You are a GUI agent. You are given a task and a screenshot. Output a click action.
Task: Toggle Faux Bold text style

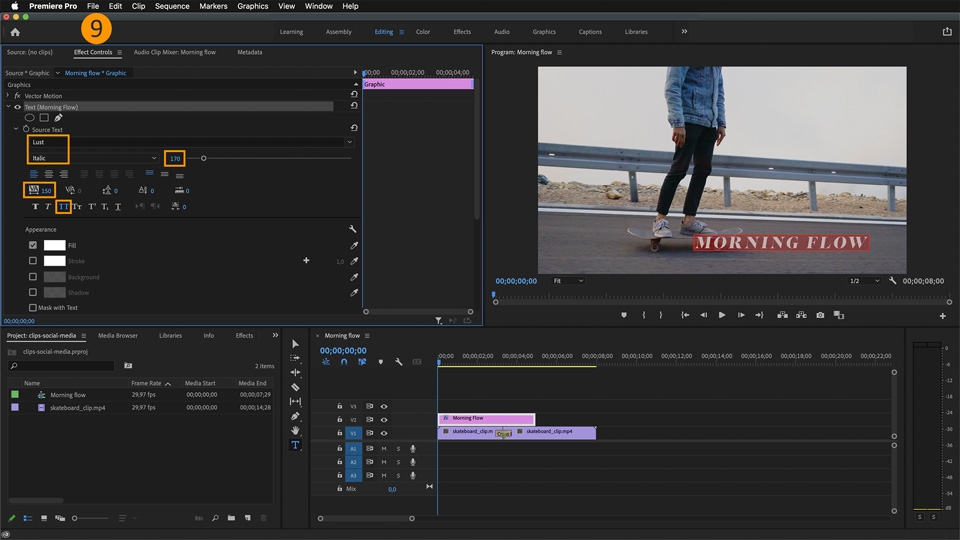(x=35, y=207)
